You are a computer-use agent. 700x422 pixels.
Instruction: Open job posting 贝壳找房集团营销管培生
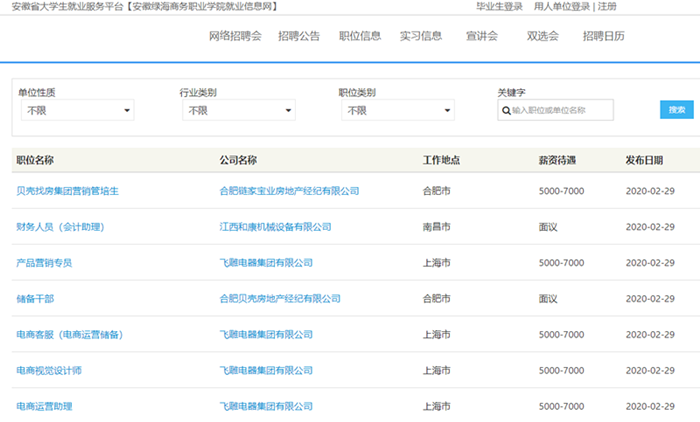67,191
